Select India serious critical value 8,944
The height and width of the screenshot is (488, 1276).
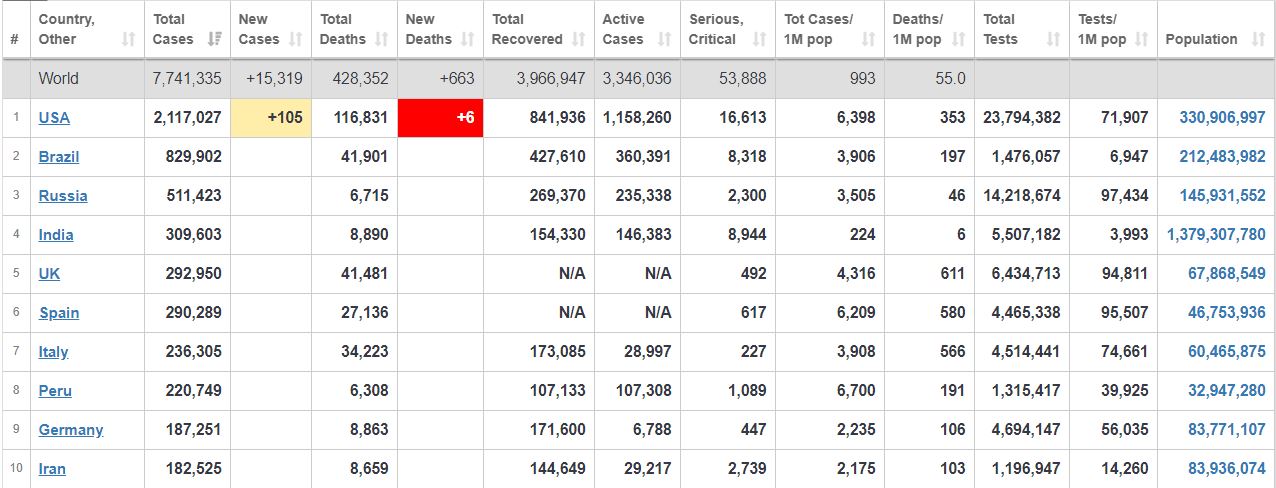tap(747, 234)
